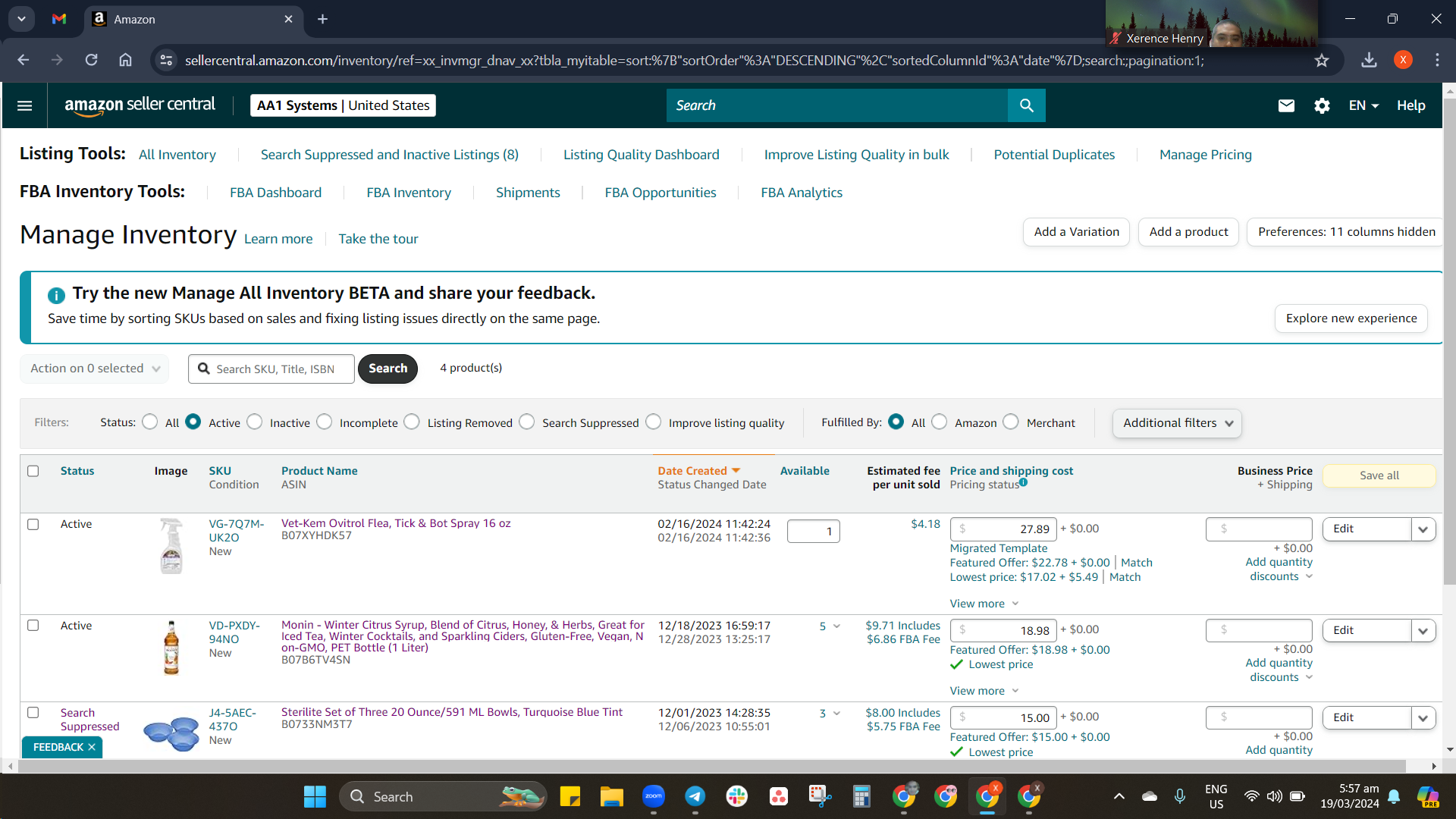
Task: Select the Listing Removed status filter
Action: 412,422
